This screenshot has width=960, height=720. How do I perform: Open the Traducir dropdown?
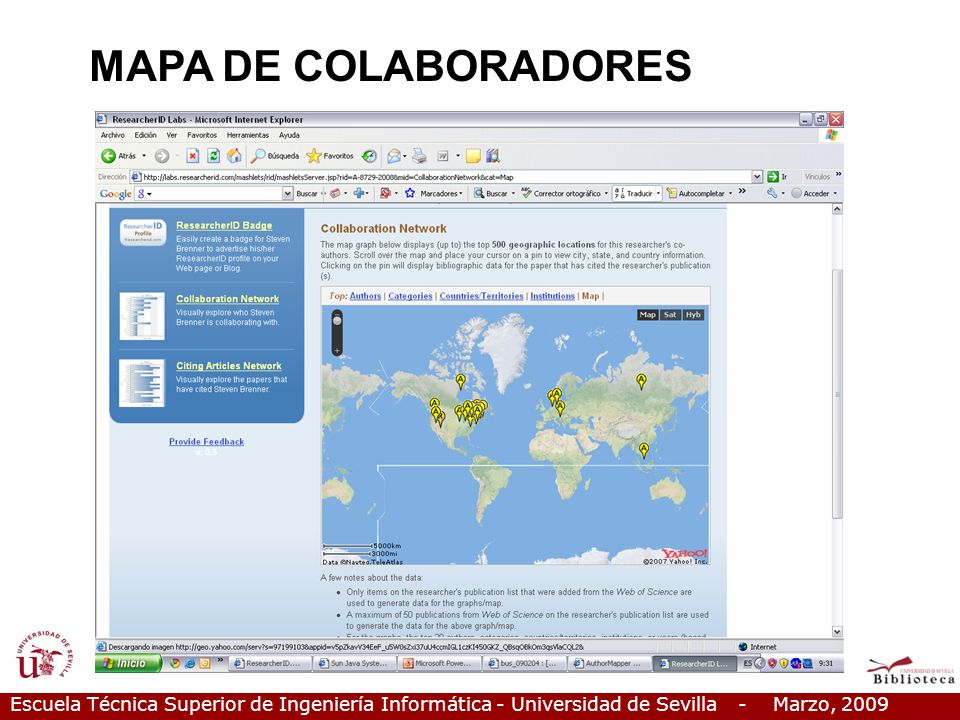pos(658,193)
